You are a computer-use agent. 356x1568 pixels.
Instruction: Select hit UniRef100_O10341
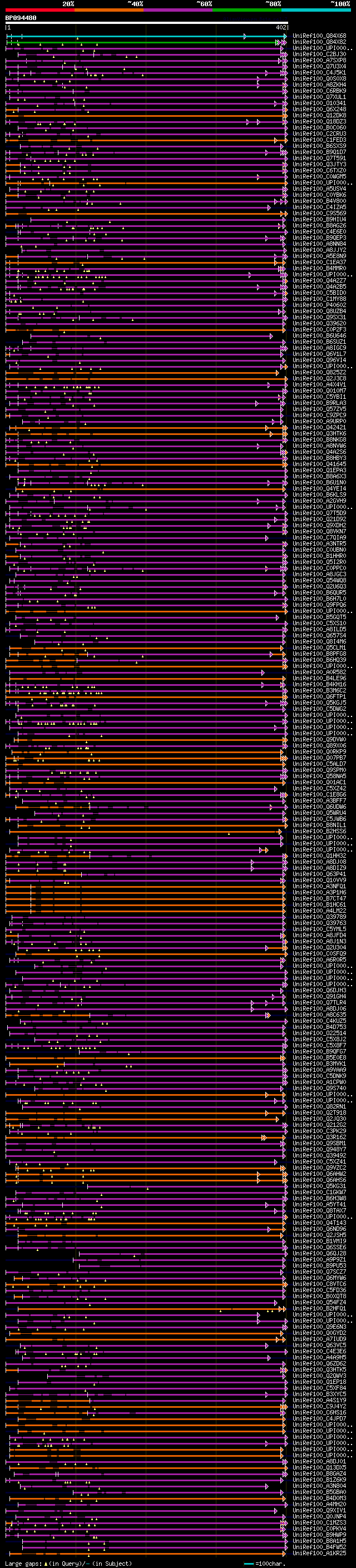click(x=319, y=103)
